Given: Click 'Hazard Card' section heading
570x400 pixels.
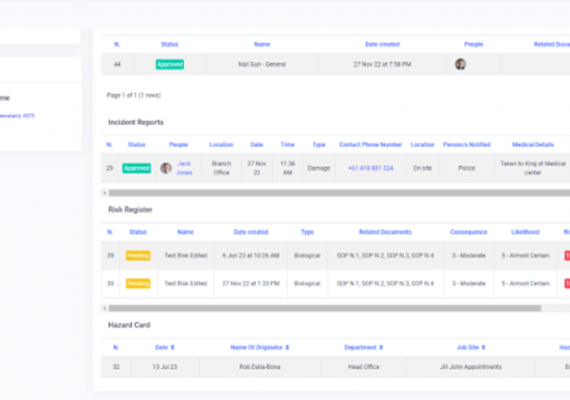Looking at the screenshot, I should (x=129, y=325).
